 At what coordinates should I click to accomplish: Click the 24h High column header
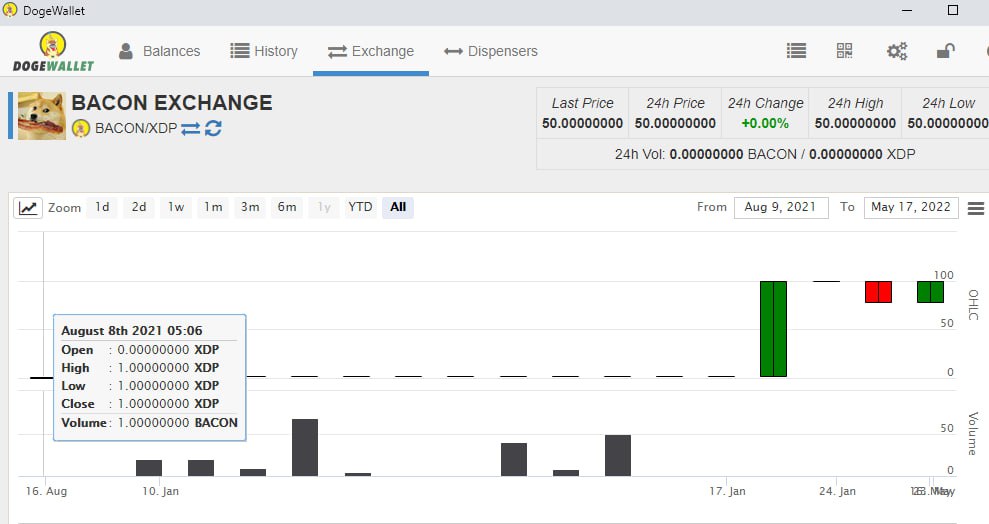click(x=855, y=103)
